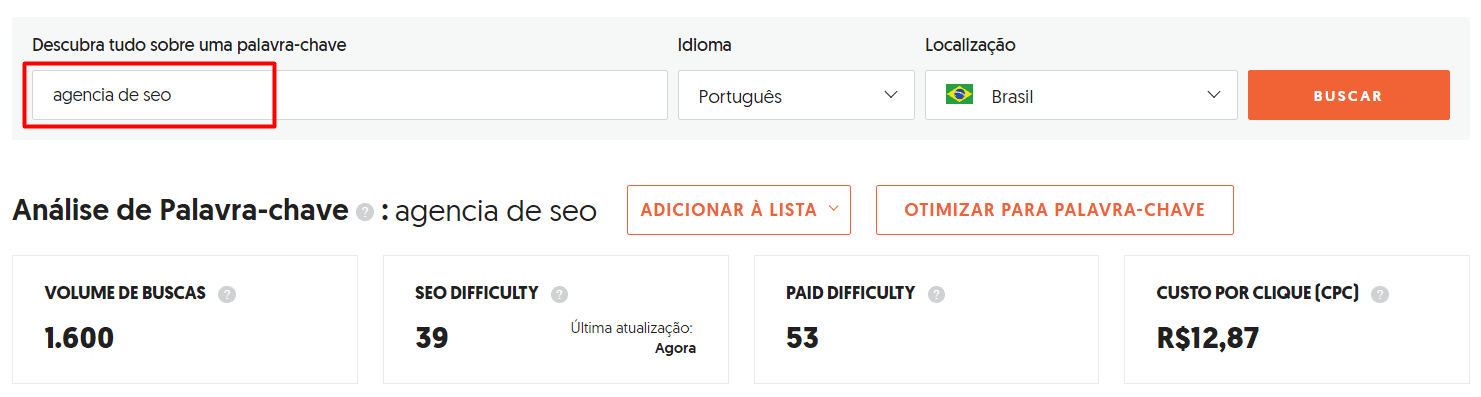Click the agencia de seo heading text
Image resolution: width=1481 pixels, height=397 pixels.
pos(496,212)
